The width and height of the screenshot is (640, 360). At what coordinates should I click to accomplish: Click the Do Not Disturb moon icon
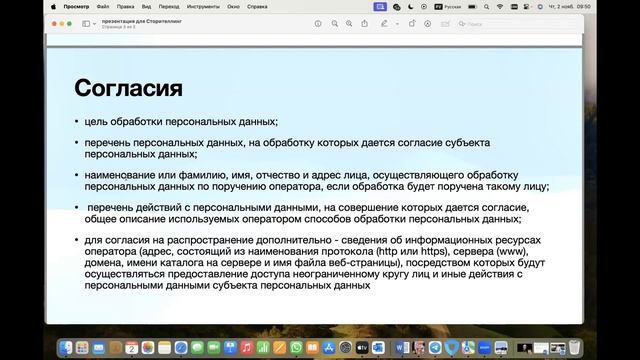click(x=411, y=7)
